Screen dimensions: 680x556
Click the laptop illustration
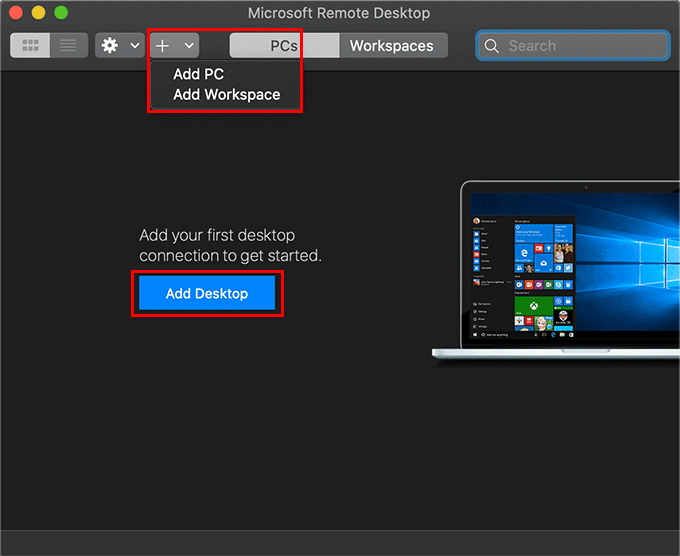coord(556,270)
